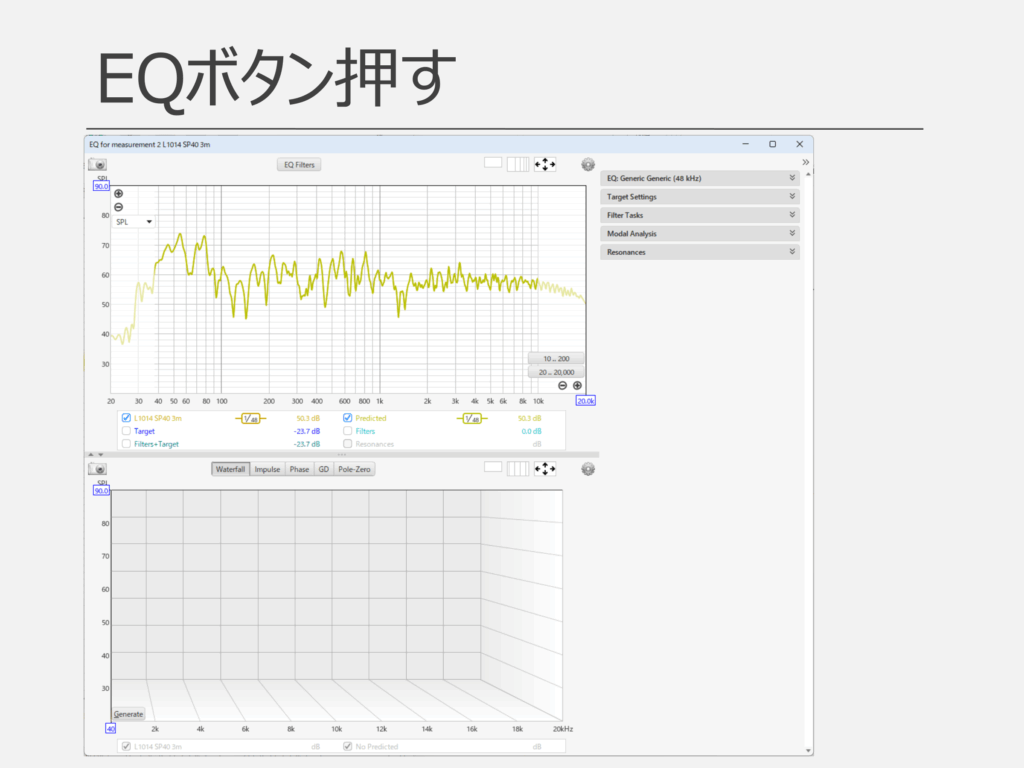The height and width of the screenshot is (768, 1024).
Task: Click the capture camera icon above SPL graph
Action: (x=98, y=165)
